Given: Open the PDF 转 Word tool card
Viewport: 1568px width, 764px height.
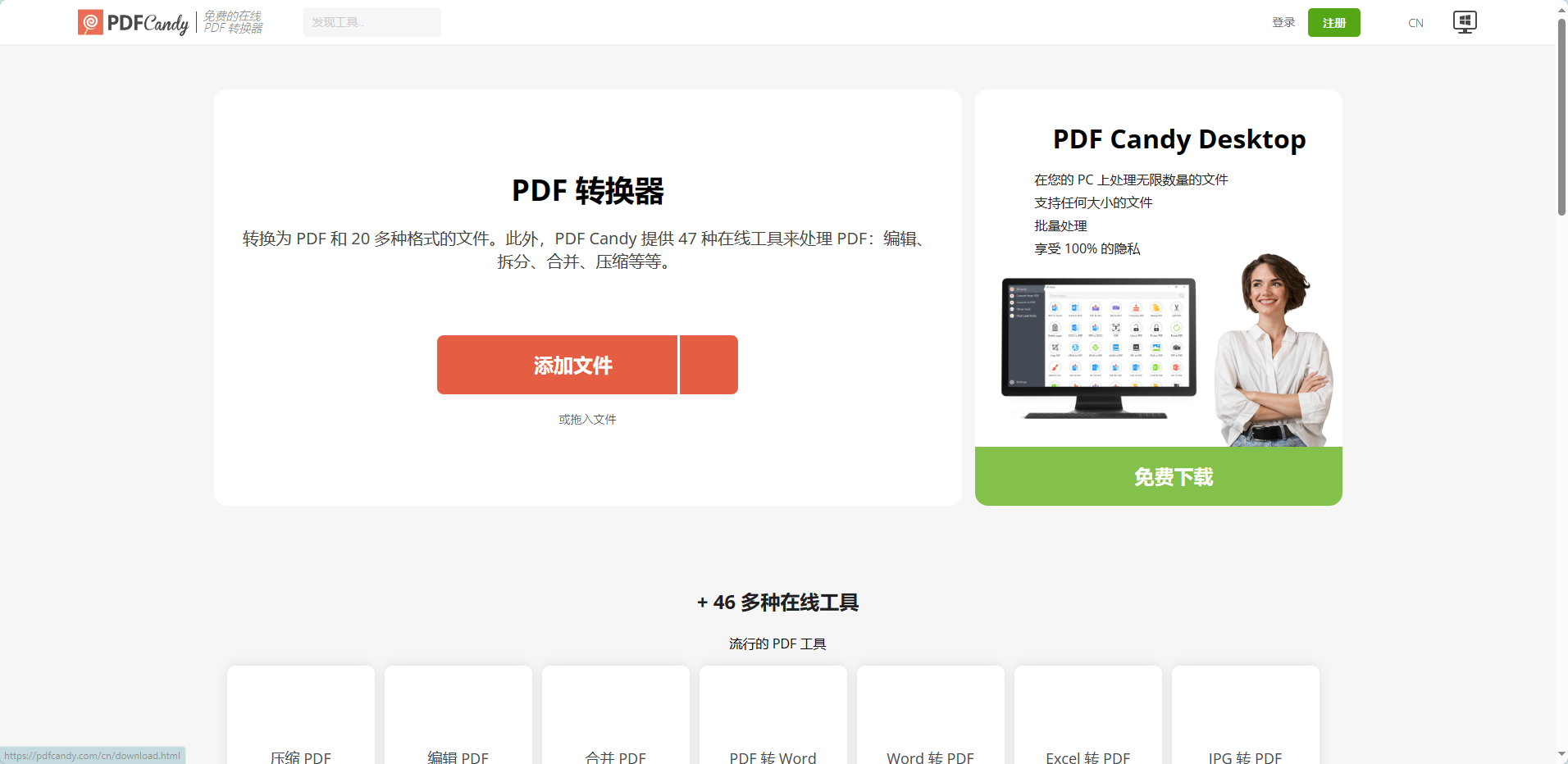Looking at the screenshot, I should point(773,715).
